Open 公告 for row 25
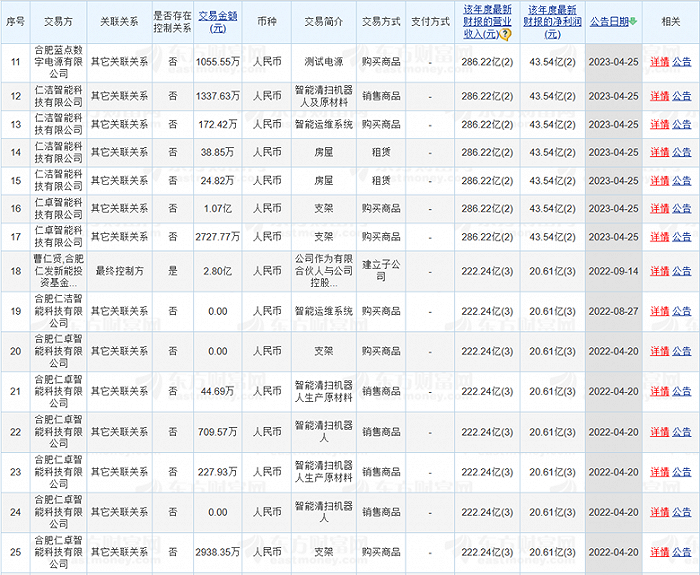 click(x=682, y=552)
